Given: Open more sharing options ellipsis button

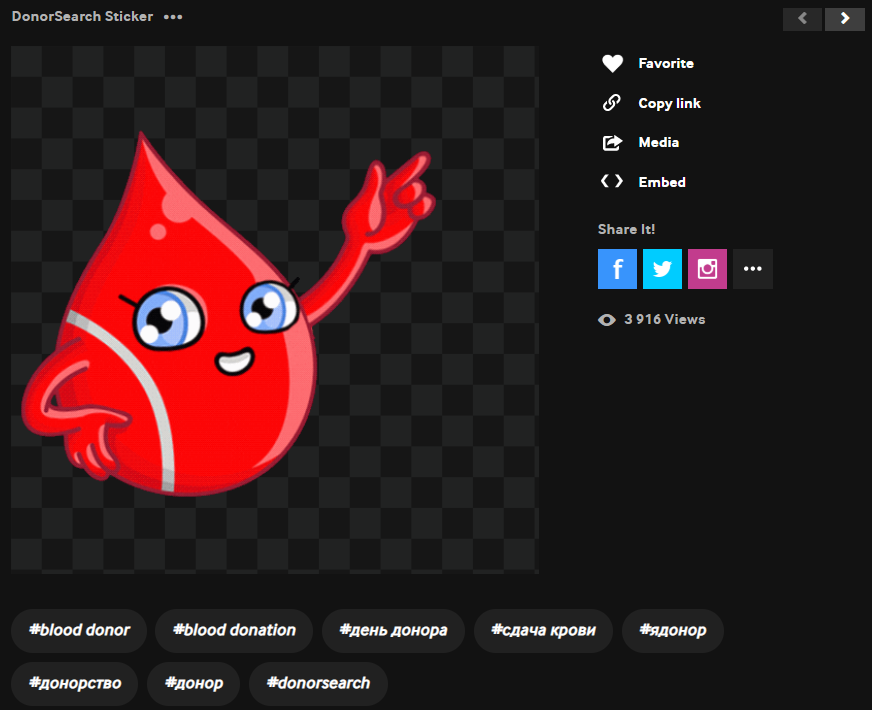Looking at the screenshot, I should pos(752,269).
